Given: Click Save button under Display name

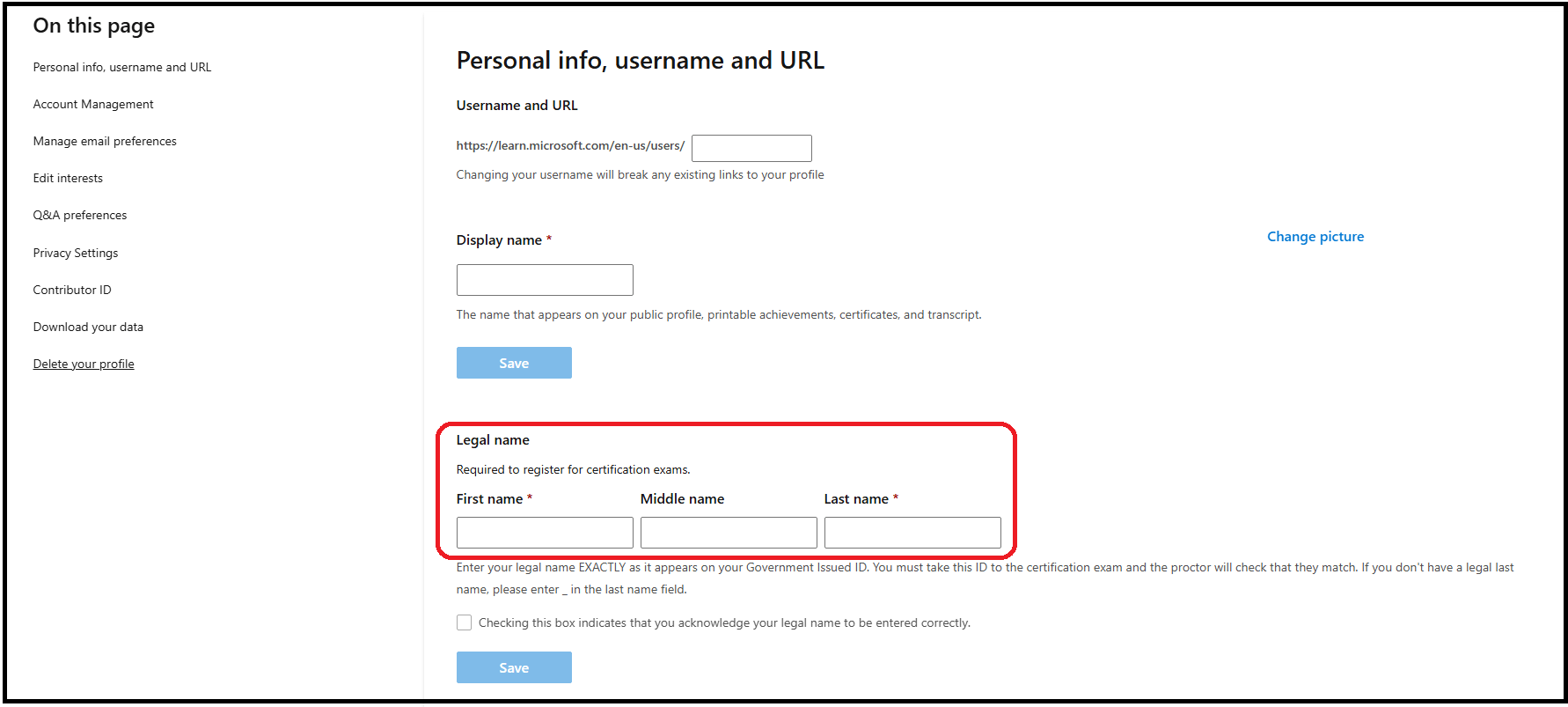Looking at the screenshot, I should pos(514,363).
